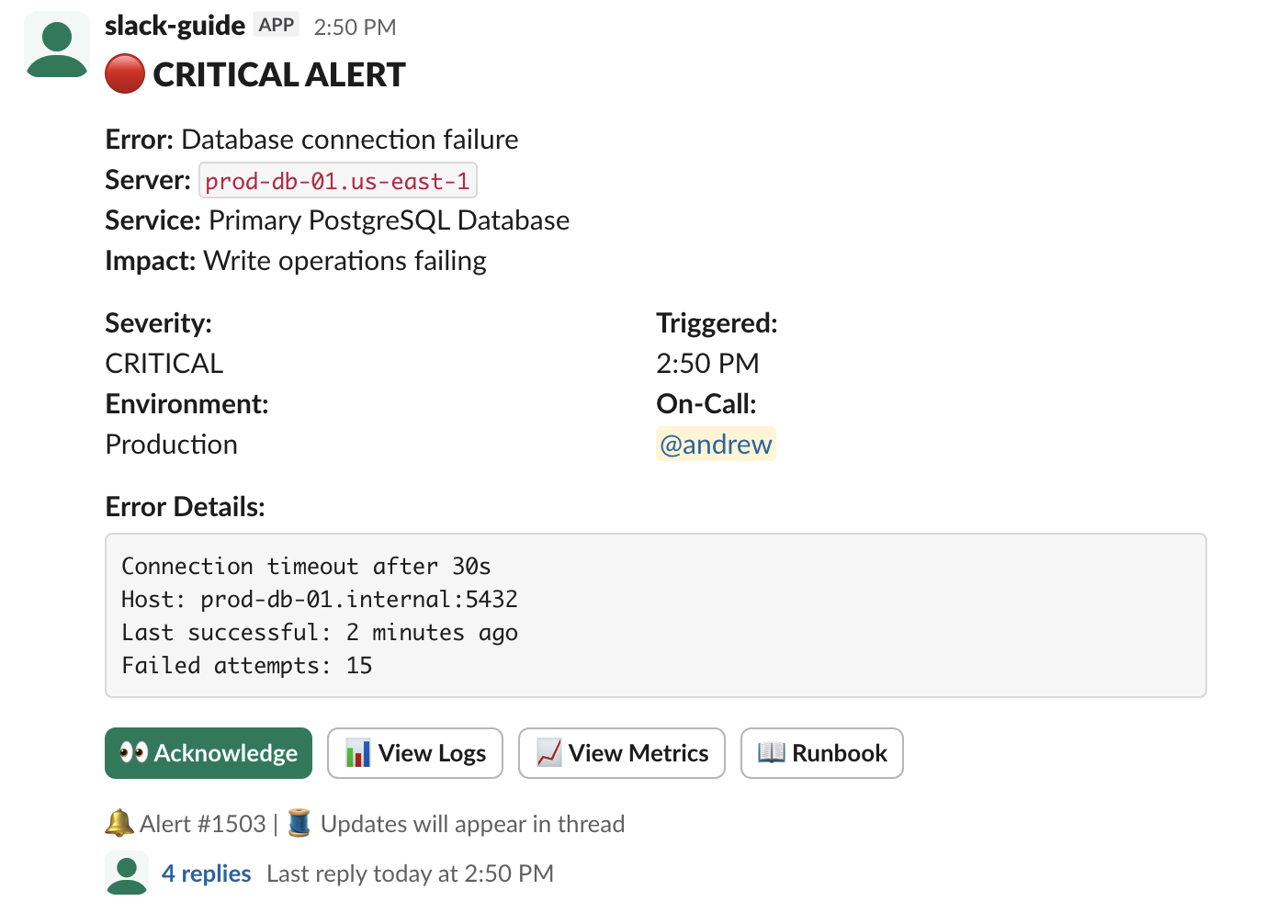
Task: Select the prod-db-01.us-east-1 server code
Action: [x=337, y=180]
